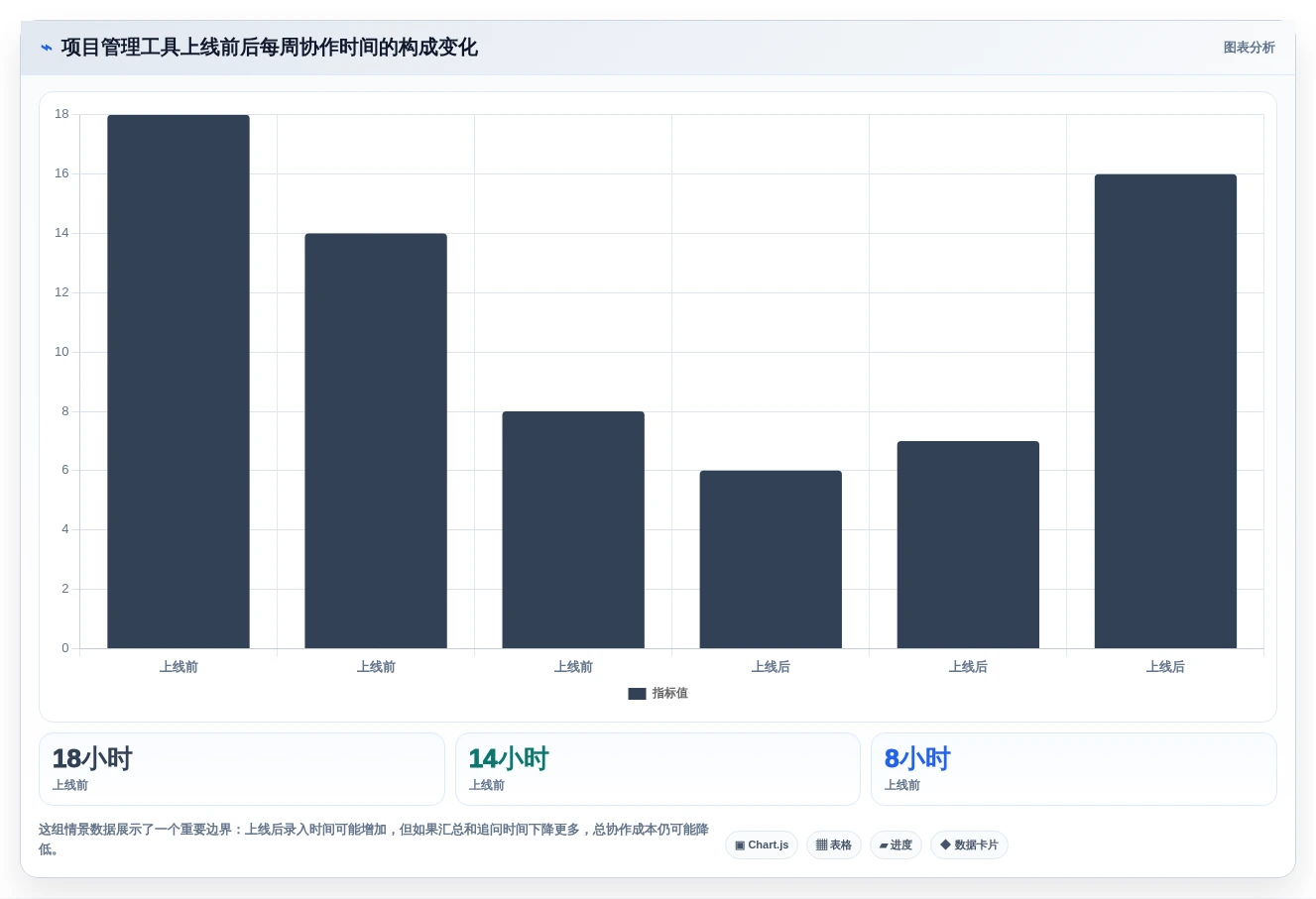Image resolution: width=1316 pixels, height=899 pixels.
Task: Toggle the 指标值 legend color swatch
Action: click(637, 694)
